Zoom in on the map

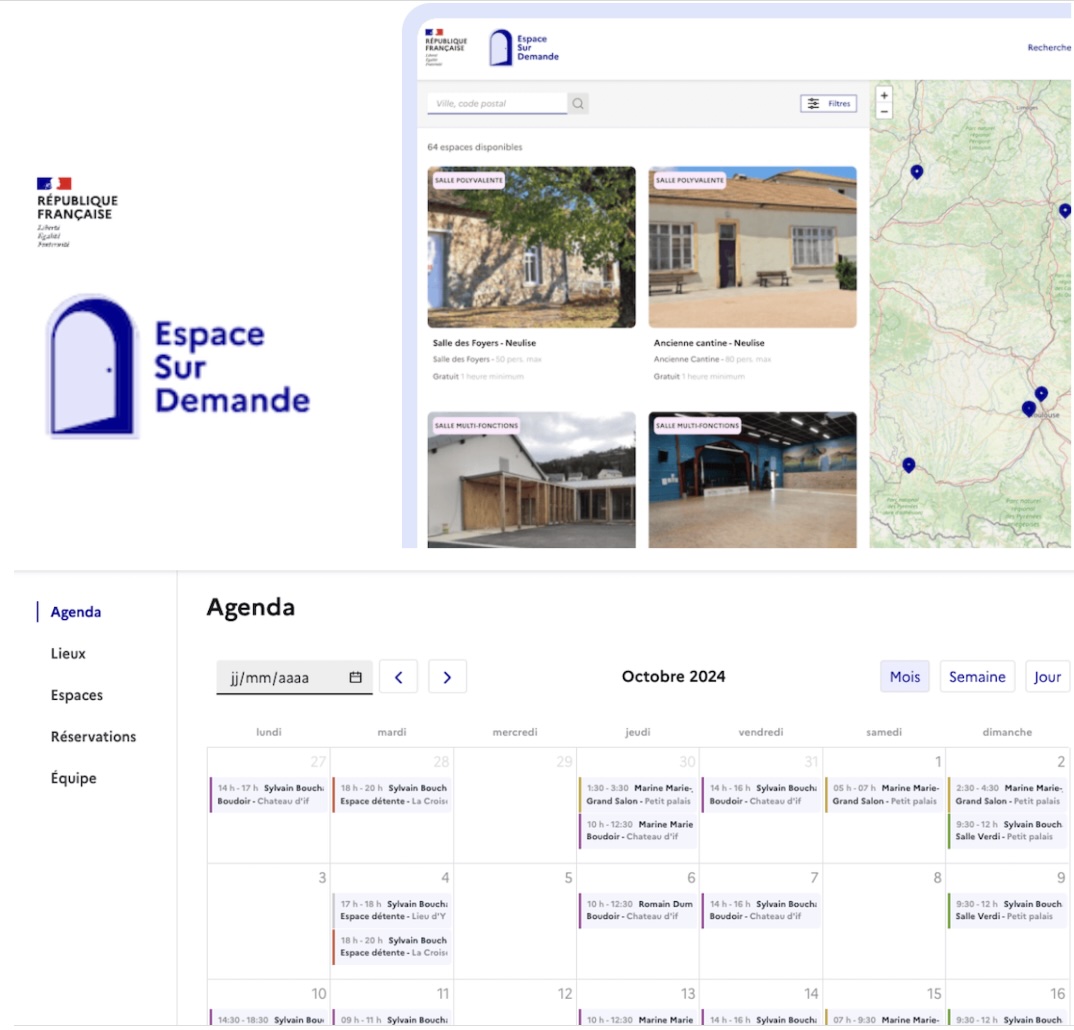pyautogui.click(x=884, y=96)
